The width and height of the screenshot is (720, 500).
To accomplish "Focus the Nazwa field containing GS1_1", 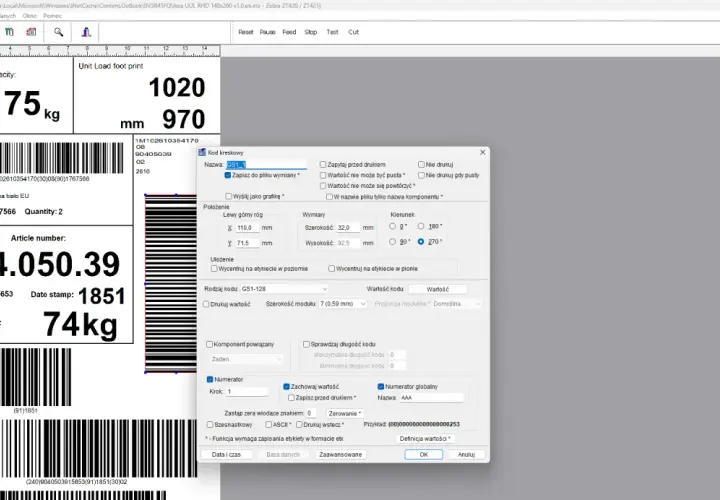I will [266, 164].
